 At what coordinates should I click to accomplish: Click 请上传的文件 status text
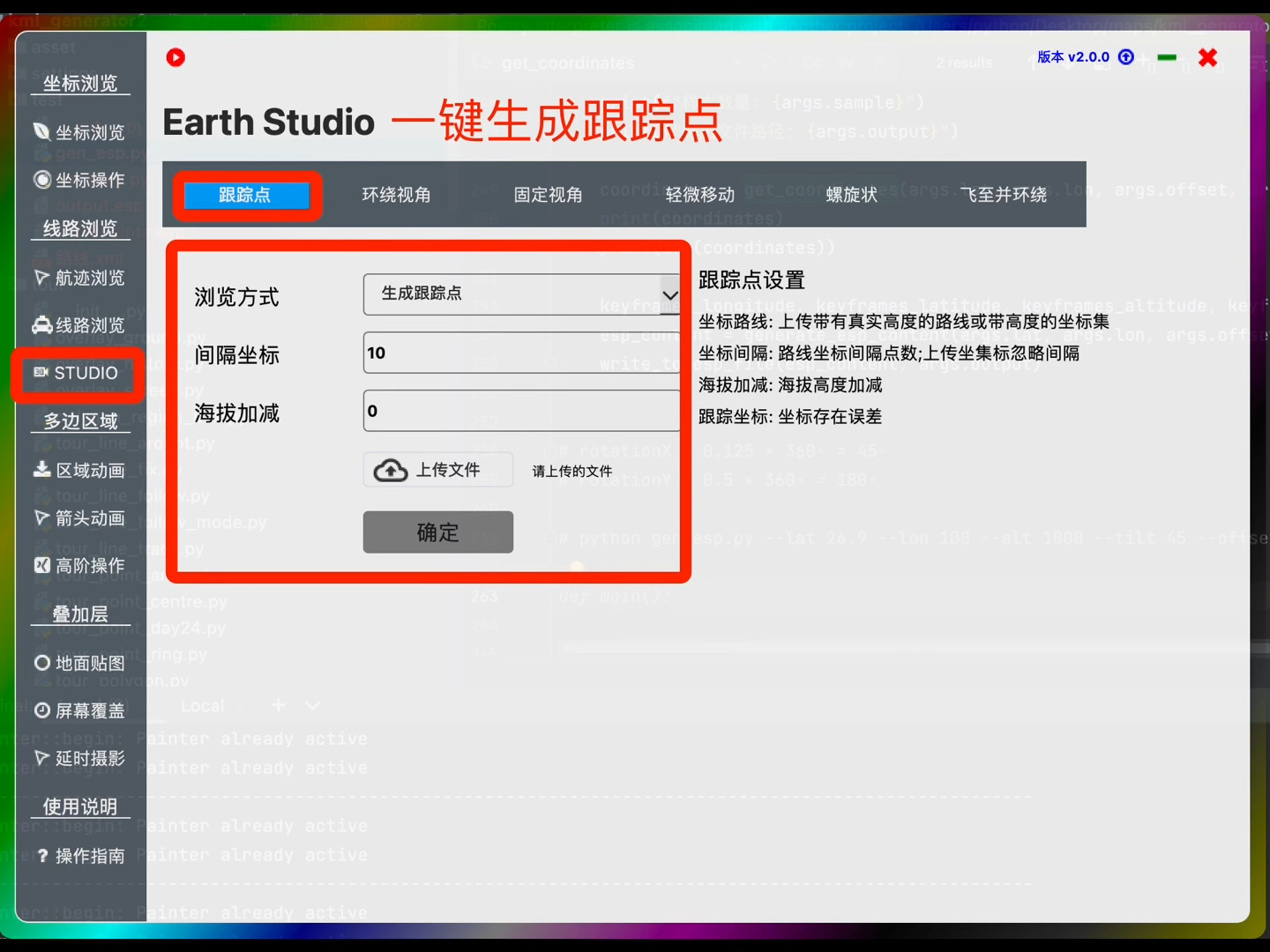point(572,472)
